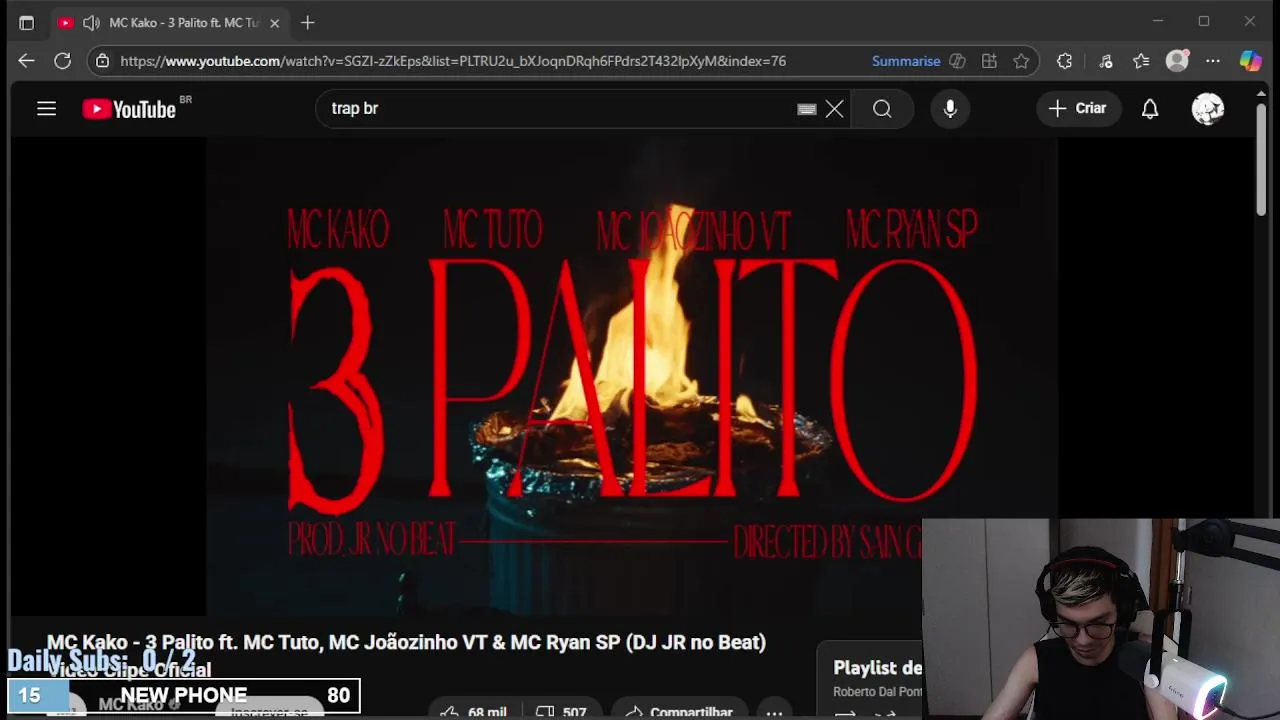Click Summarise in the address bar
This screenshot has height=720, width=1280.
906,61
